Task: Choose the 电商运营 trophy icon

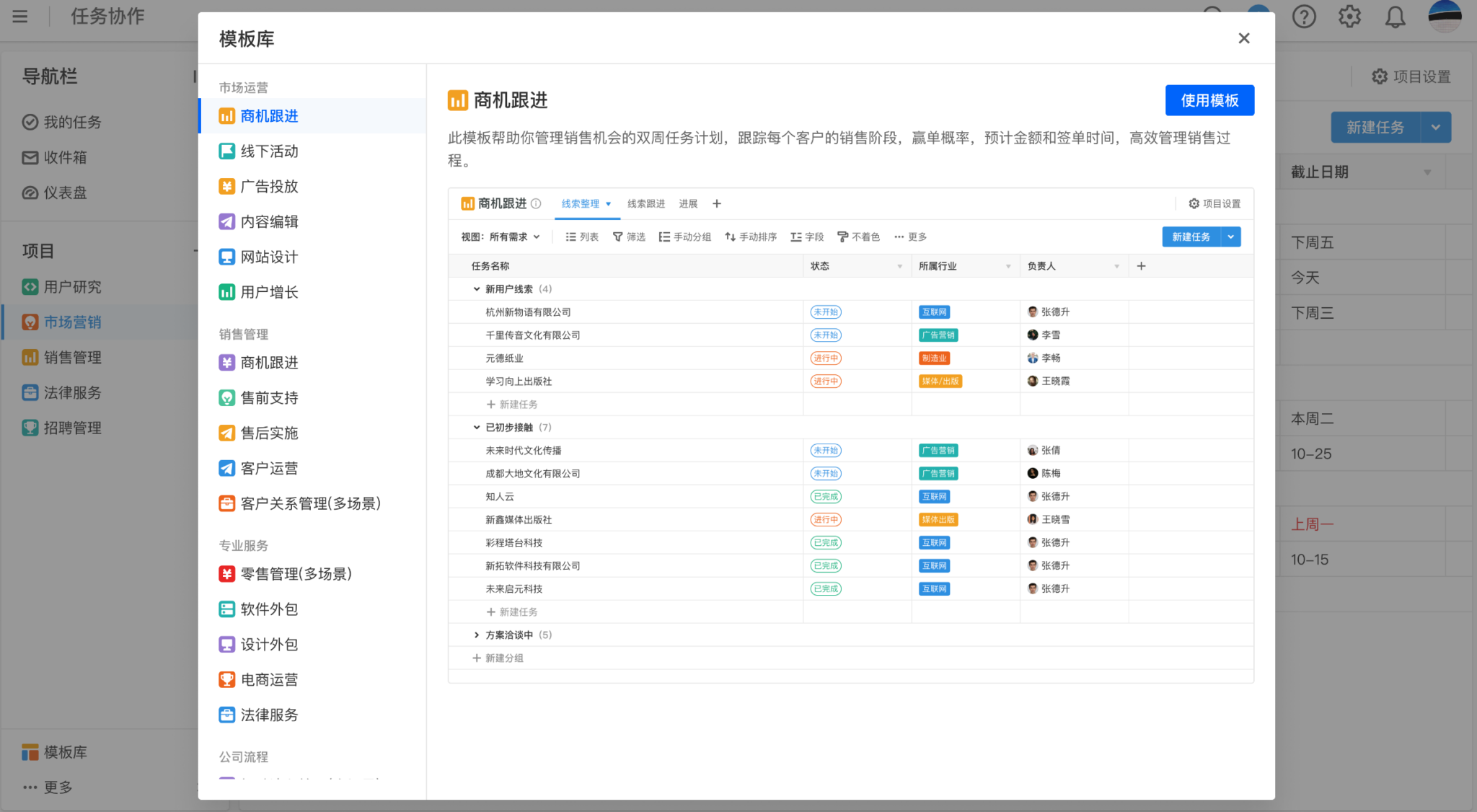Action: (x=226, y=680)
